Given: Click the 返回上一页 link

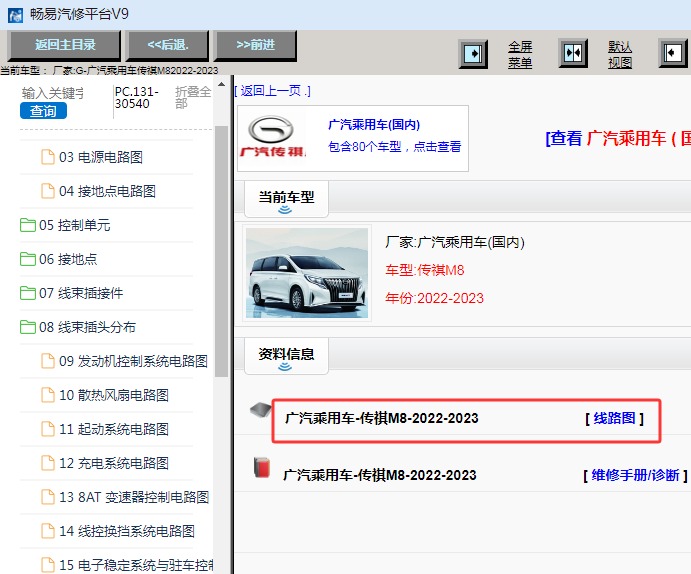Looking at the screenshot, I should [x=272, y=91].
